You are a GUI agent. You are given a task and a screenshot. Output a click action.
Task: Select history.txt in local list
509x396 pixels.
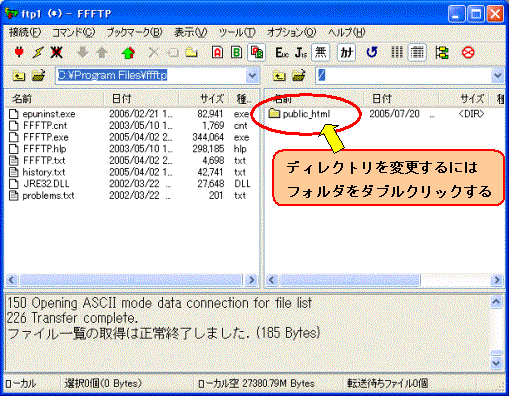[37, 172]
